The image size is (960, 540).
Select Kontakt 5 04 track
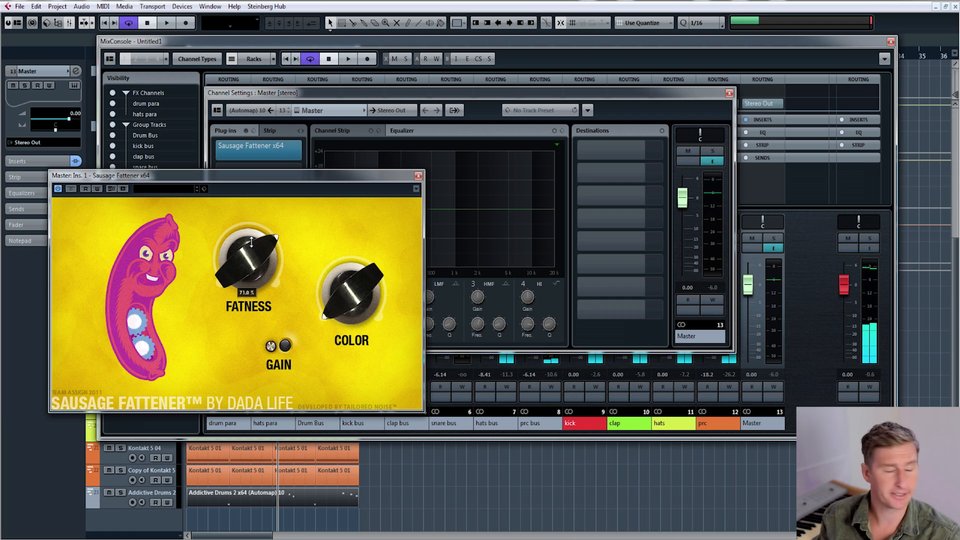tap(143, 448)
